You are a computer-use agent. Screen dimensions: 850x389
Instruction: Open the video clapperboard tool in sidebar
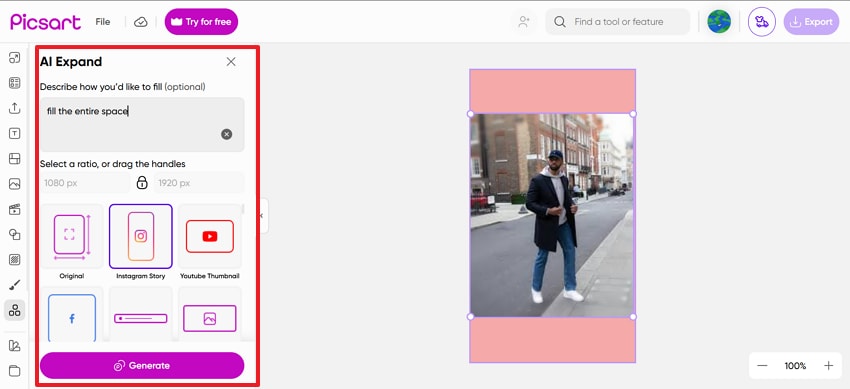15,209
